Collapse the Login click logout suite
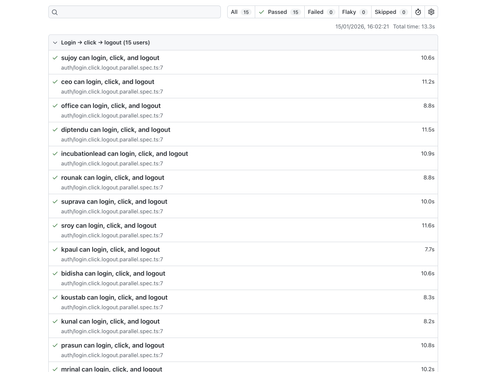The image size is (500, 372). [x=55, y=43]
